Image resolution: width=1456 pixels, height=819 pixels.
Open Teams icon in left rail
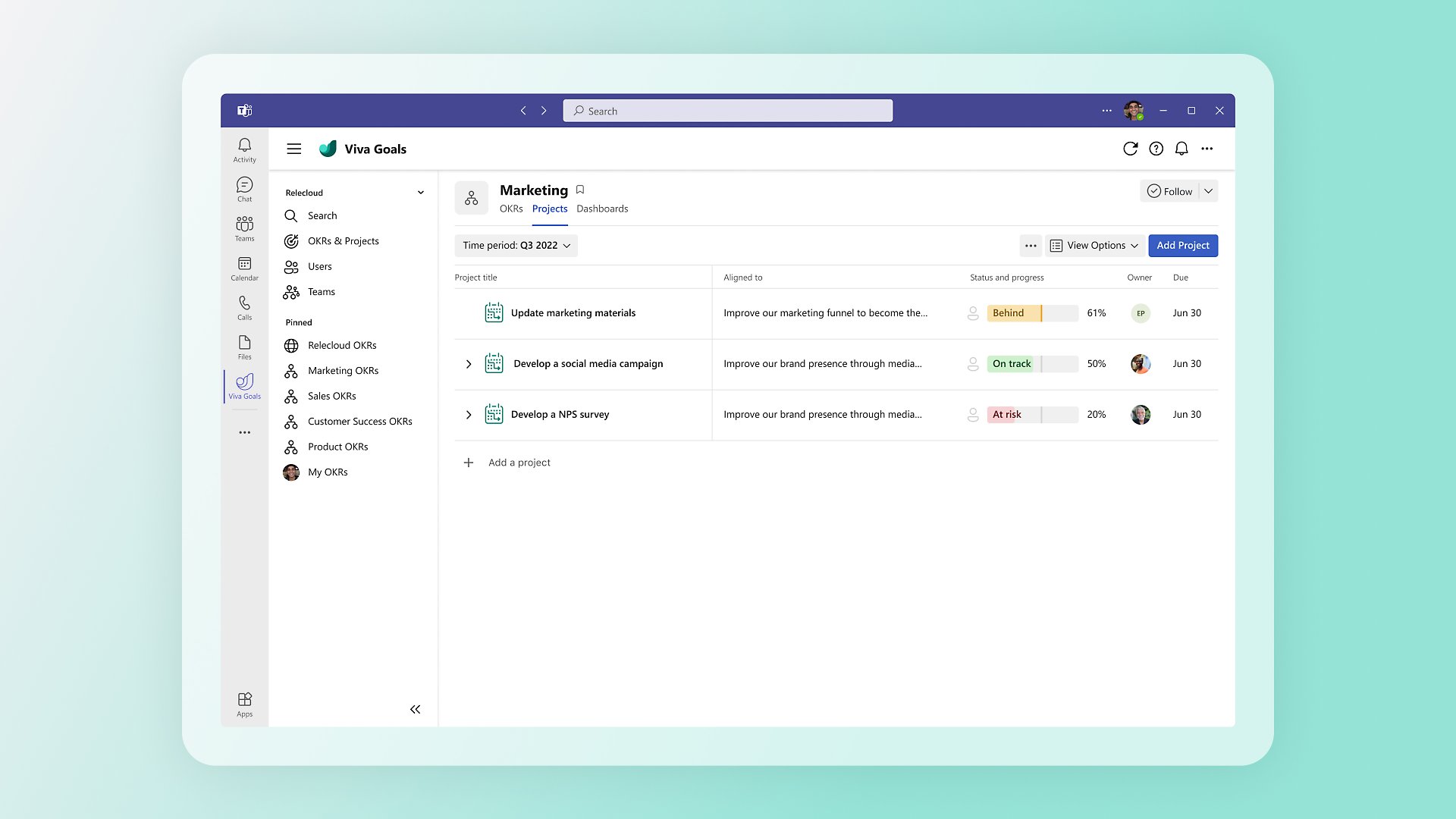[x=244, y=228]
